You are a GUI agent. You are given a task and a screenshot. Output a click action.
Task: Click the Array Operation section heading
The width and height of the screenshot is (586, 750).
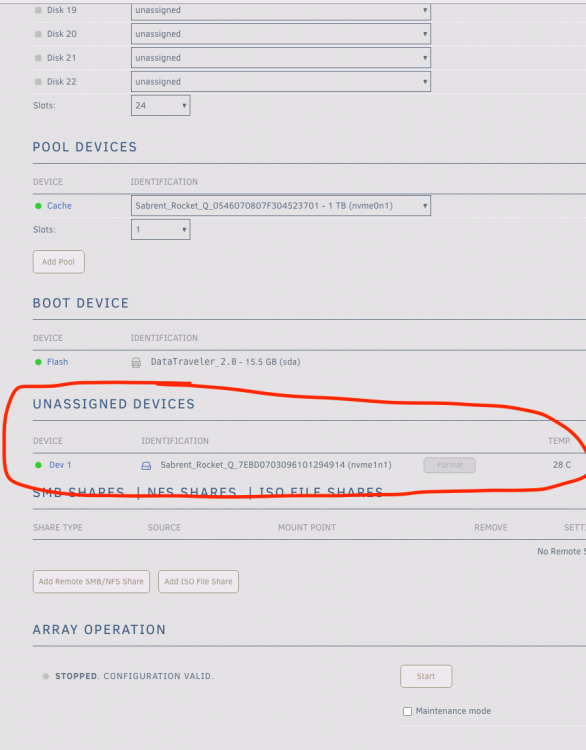(99, 629)
